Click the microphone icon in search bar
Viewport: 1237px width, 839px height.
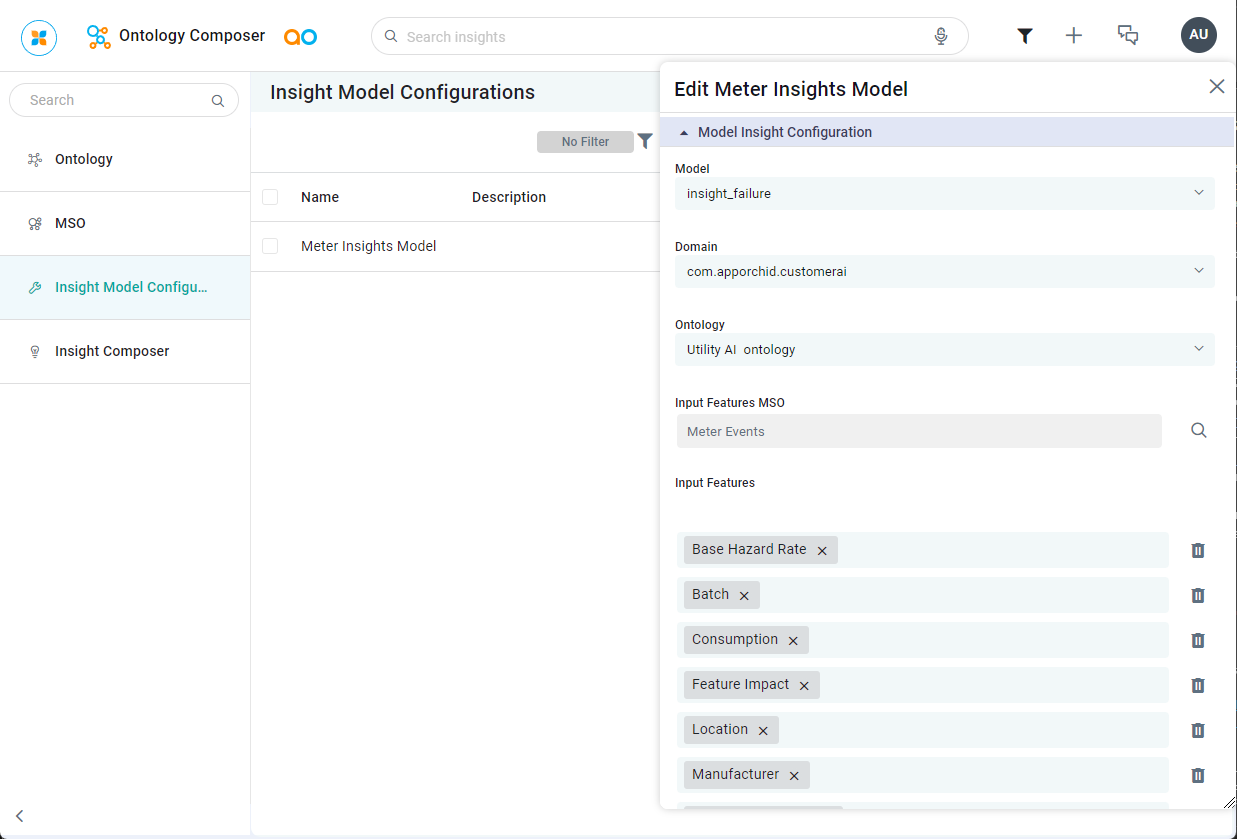(940, 36)
